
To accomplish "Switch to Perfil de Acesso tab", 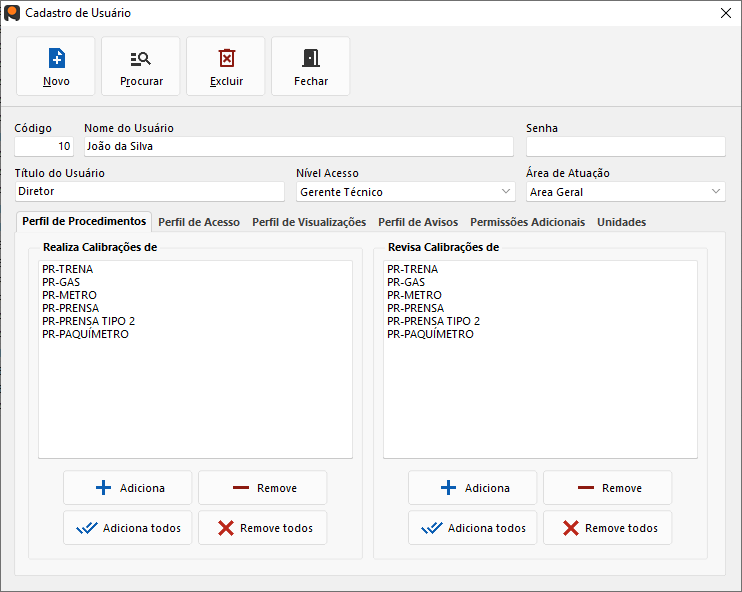I will 199,222.
